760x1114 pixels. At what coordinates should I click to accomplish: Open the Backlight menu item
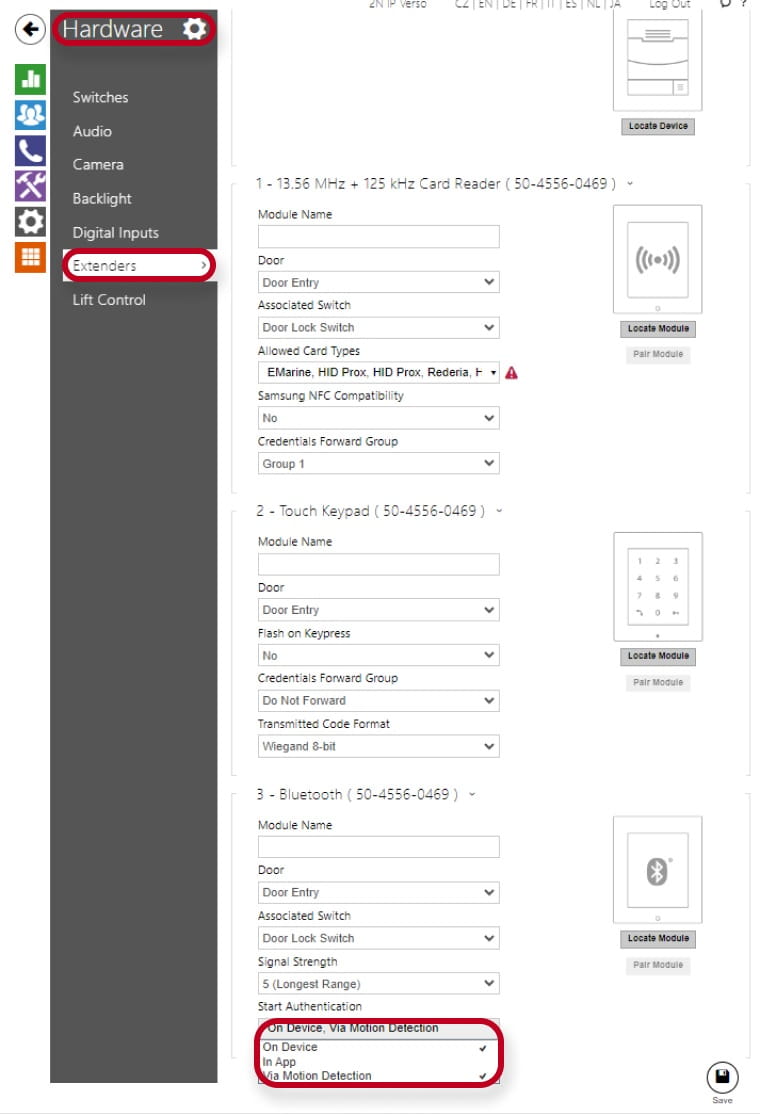pyautogui.click(x=102, y=199)
